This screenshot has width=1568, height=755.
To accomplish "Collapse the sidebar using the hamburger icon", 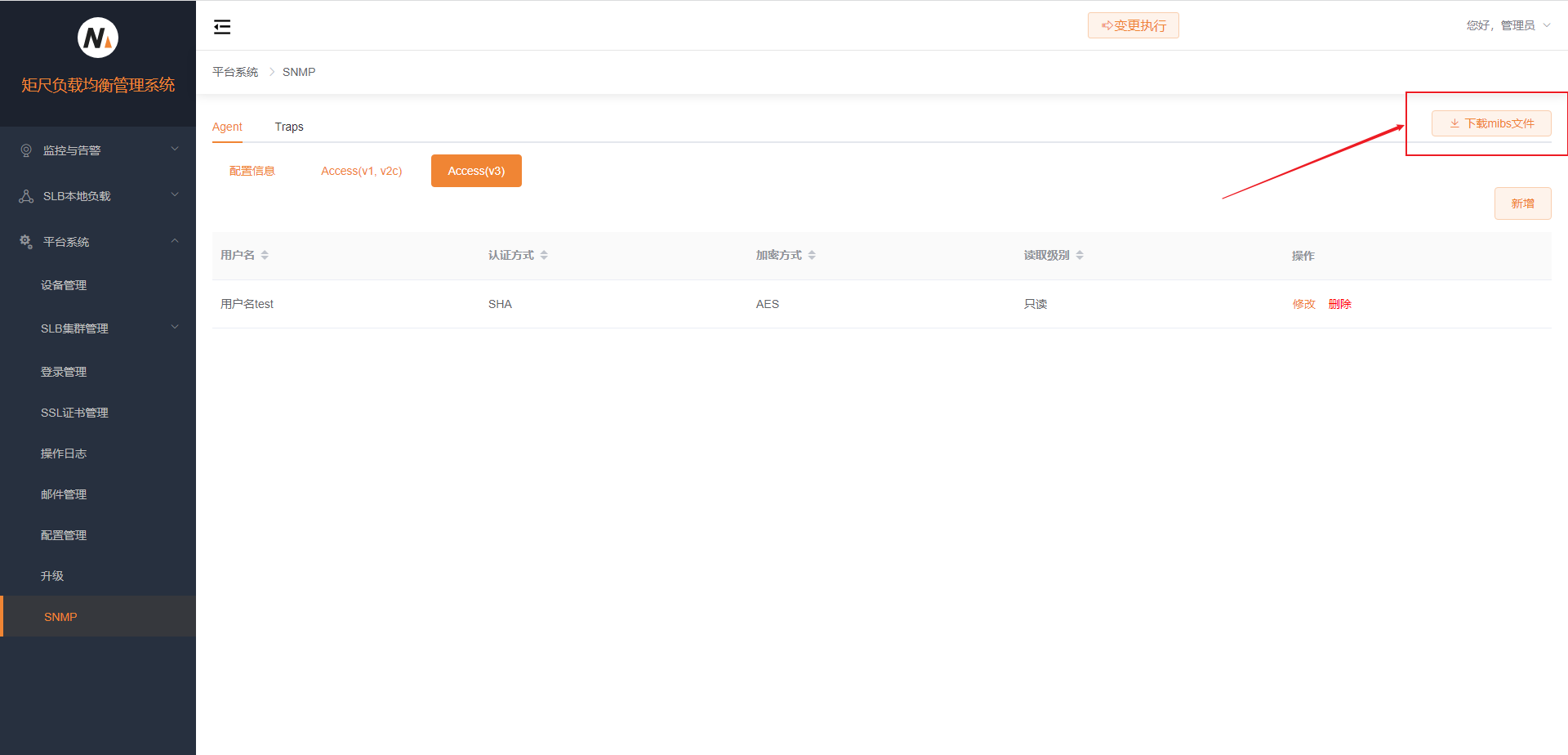I will 222,27.
